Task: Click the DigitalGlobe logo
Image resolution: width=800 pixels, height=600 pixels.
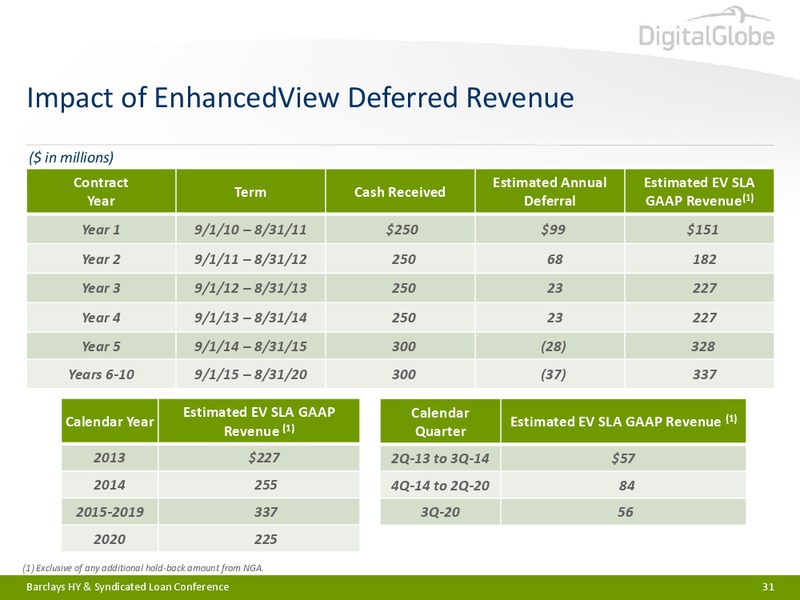Action: click(707, 28)
